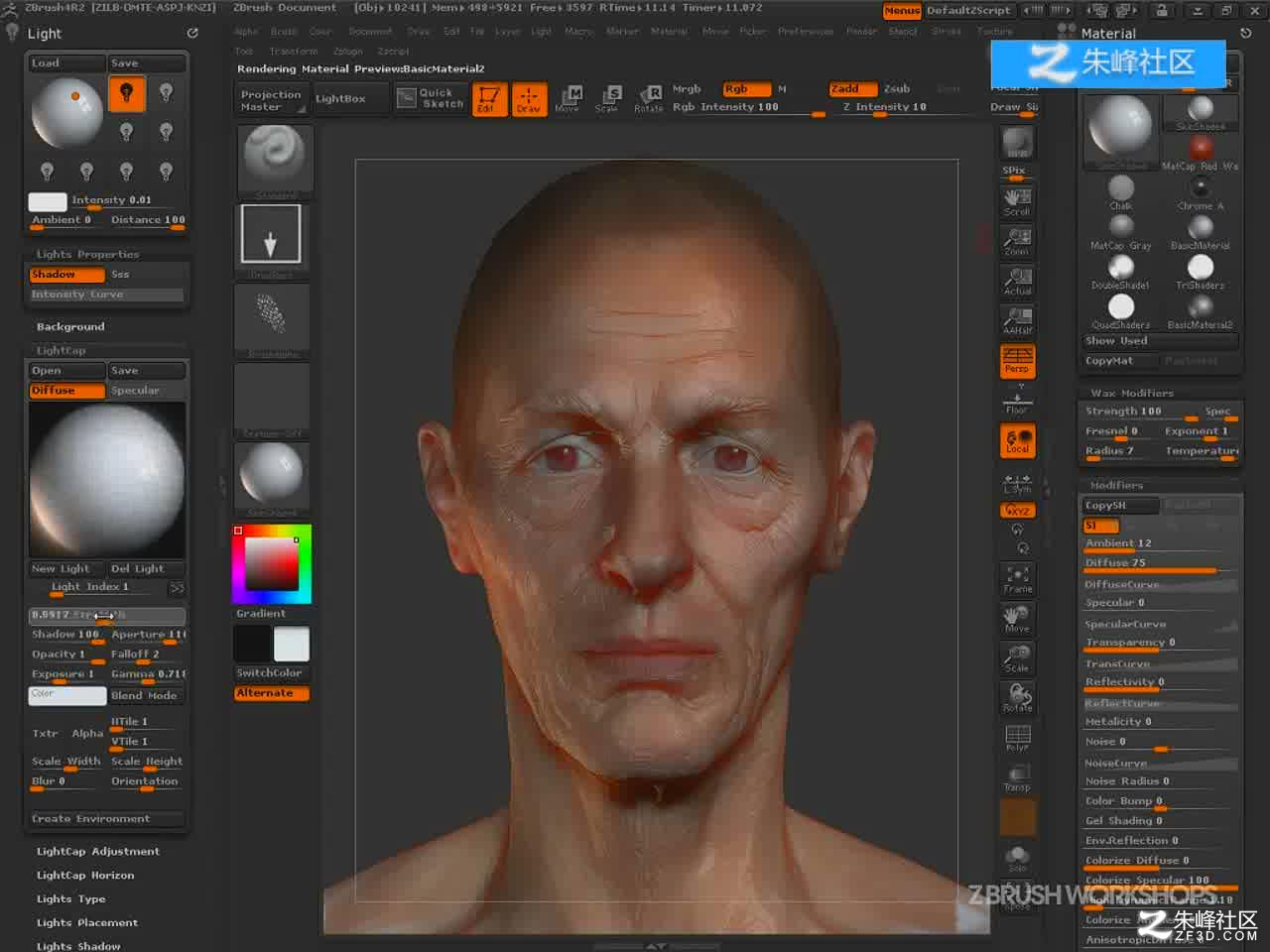Screen dimensions: 1270x952
Task: Click the PolyF wireframe icon
Action: pyautogui.click(x=1017, y=738)
